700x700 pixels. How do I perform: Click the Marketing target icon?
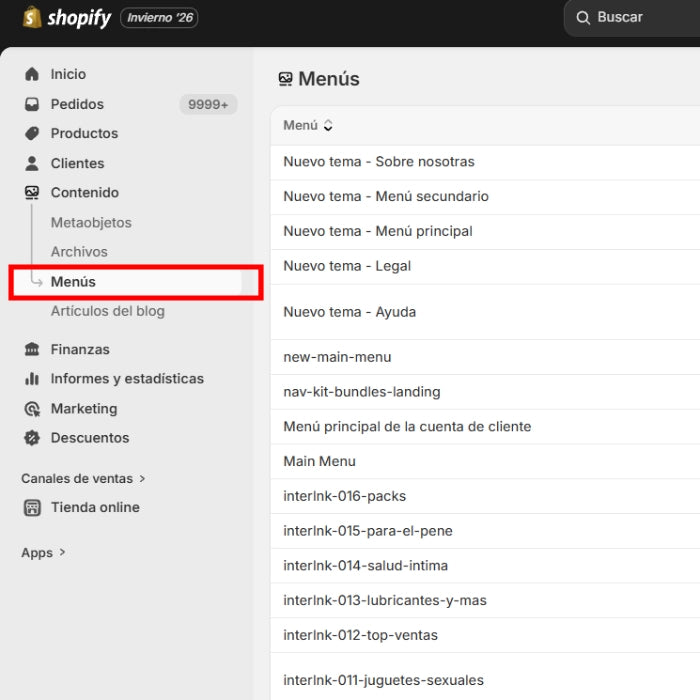[32, 409]
